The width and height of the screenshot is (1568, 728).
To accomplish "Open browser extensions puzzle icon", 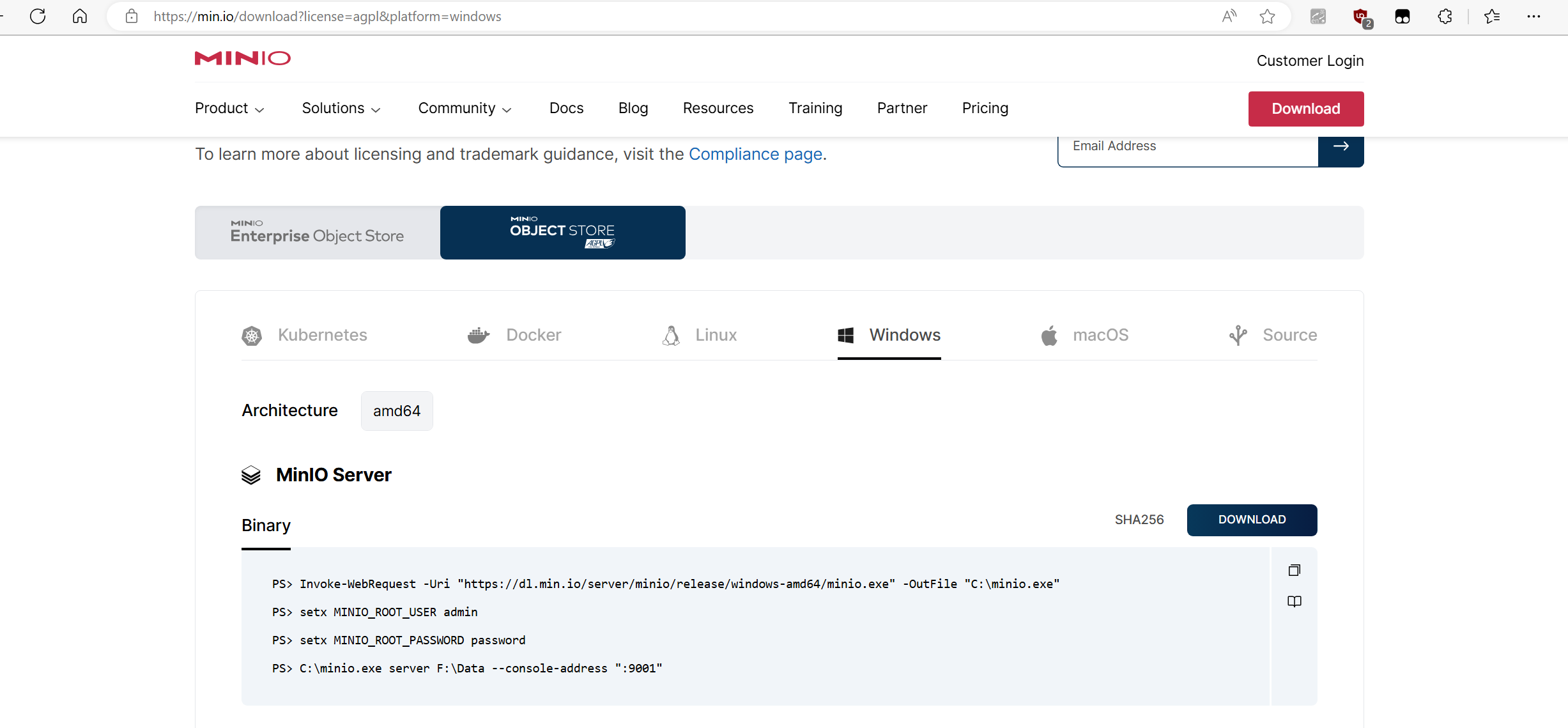I will 1445,16.
